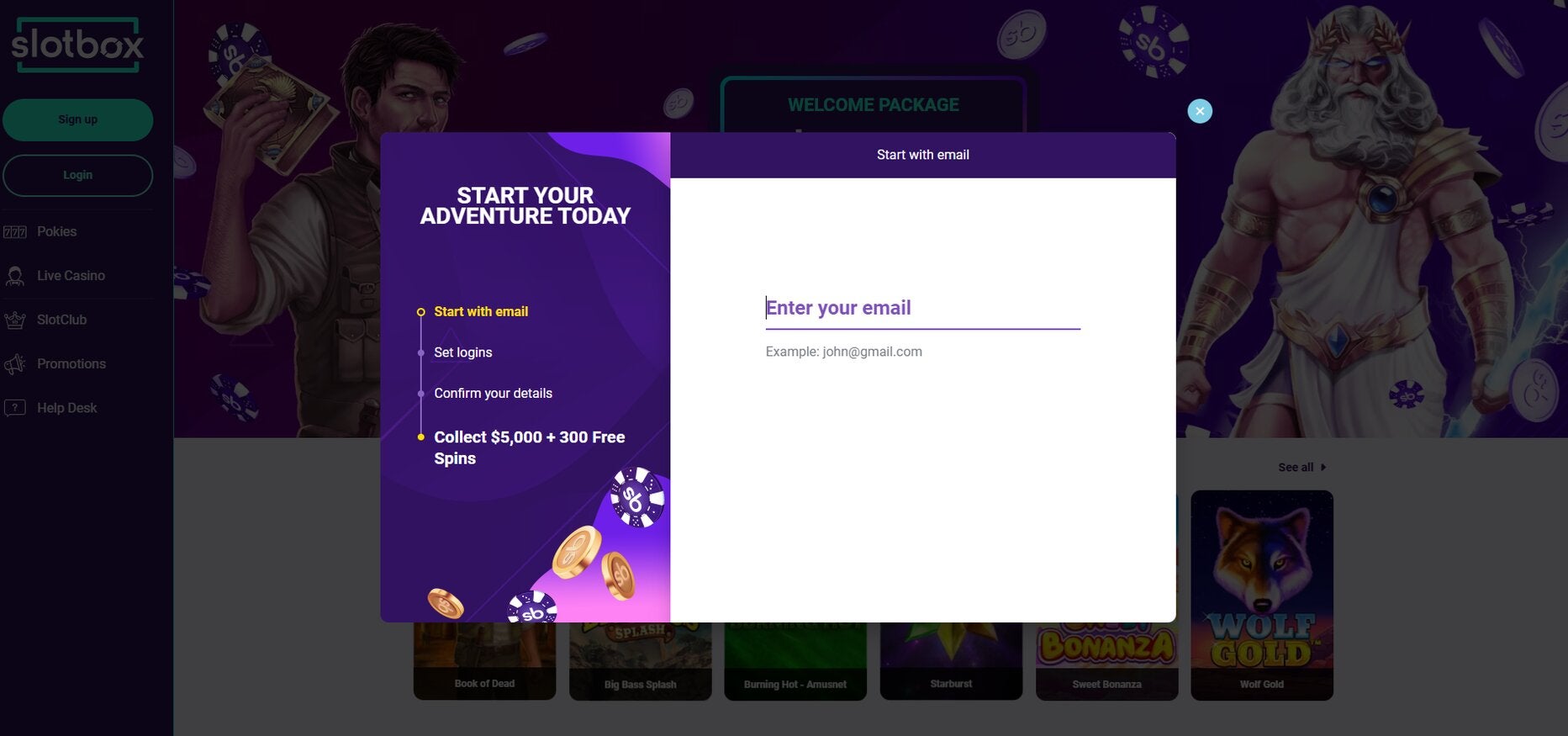
Task: Click the Promotions megaphone icon
Action: coord(15,364)
